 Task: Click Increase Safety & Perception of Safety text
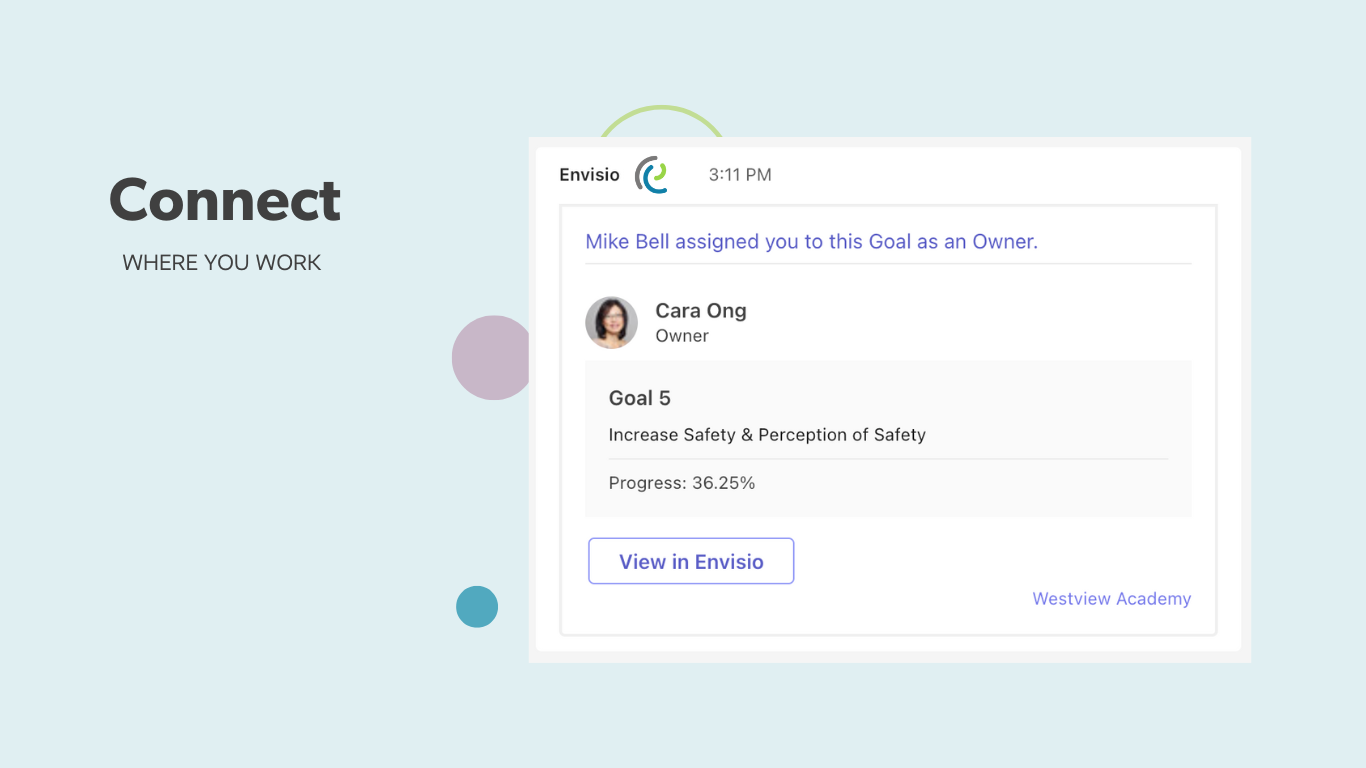767,435
